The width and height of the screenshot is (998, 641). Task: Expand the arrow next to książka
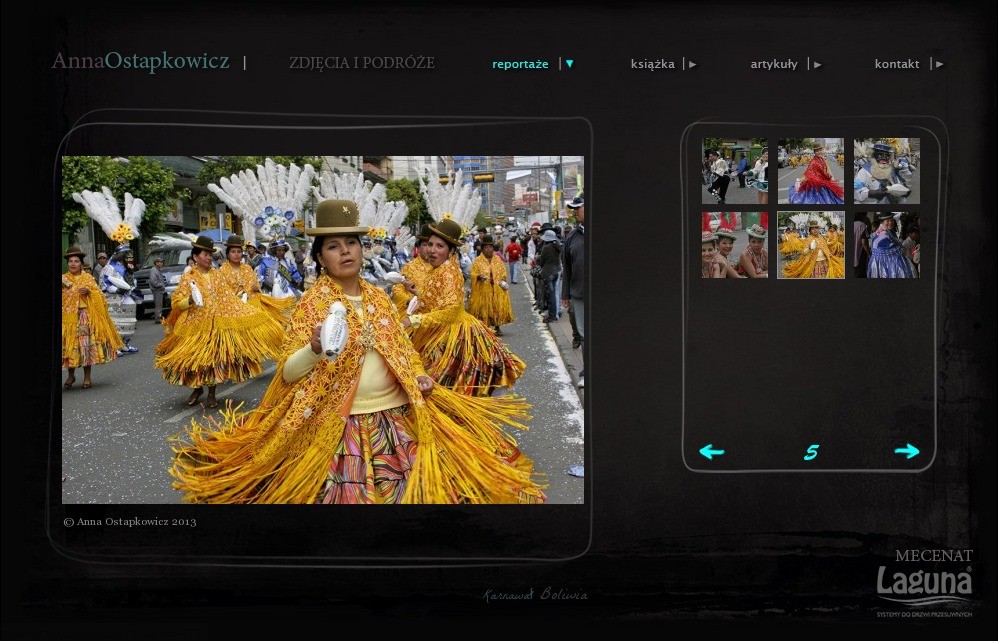point(692,64)
